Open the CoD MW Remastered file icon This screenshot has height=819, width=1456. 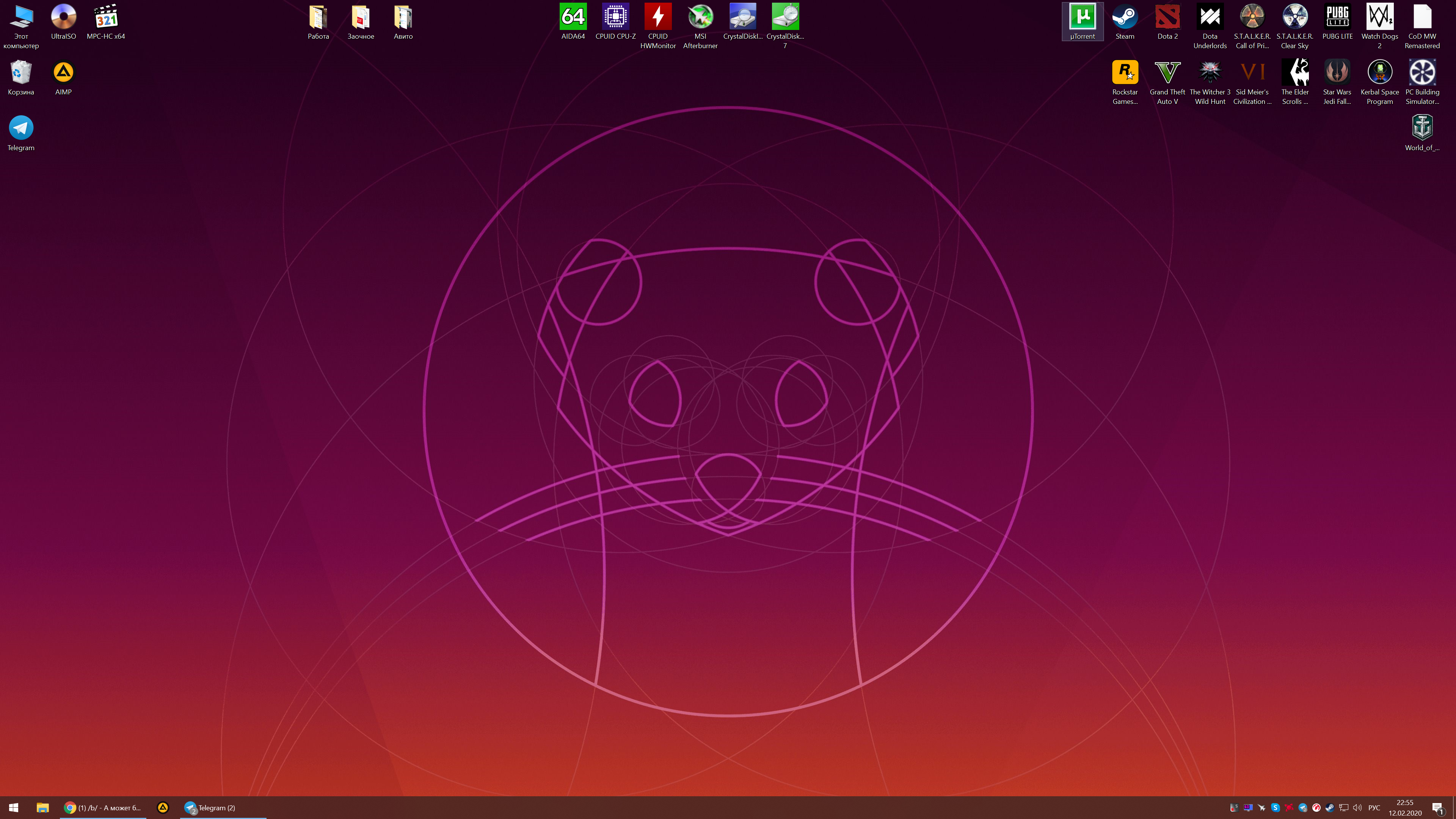pyautogui.click(x=1422, y=26)
